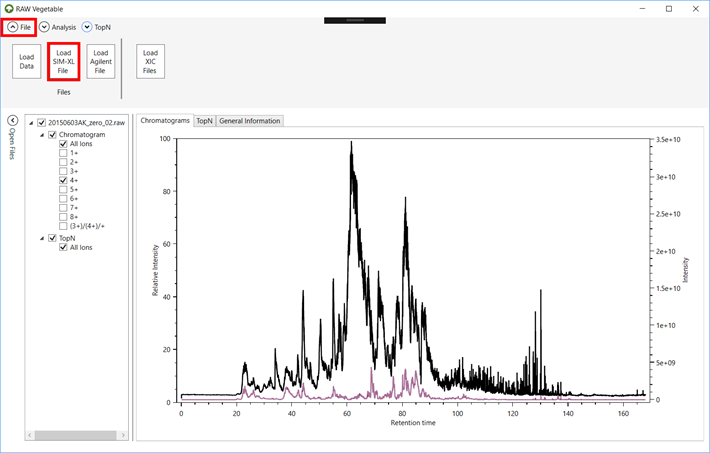Enable the 3+ charge state checkbox
The width and height of the screenshot is (710, 453).
point(63,171)
